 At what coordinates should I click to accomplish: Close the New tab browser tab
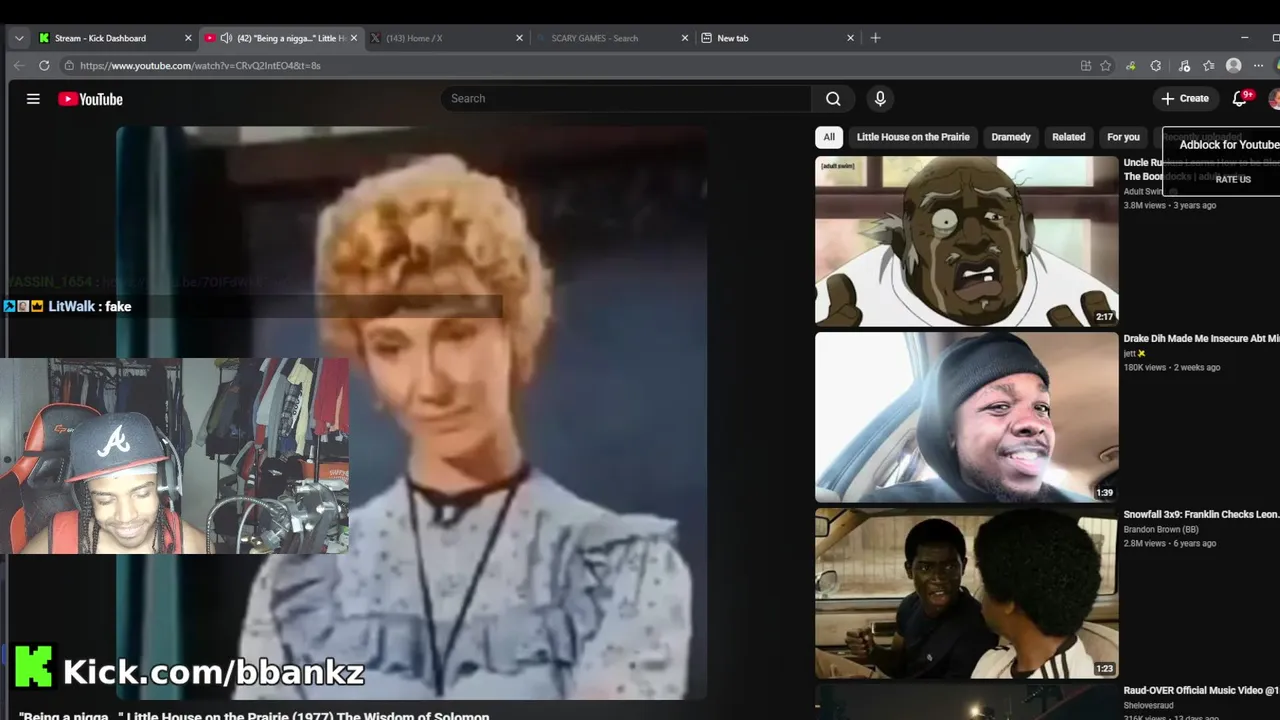point(850,38)
